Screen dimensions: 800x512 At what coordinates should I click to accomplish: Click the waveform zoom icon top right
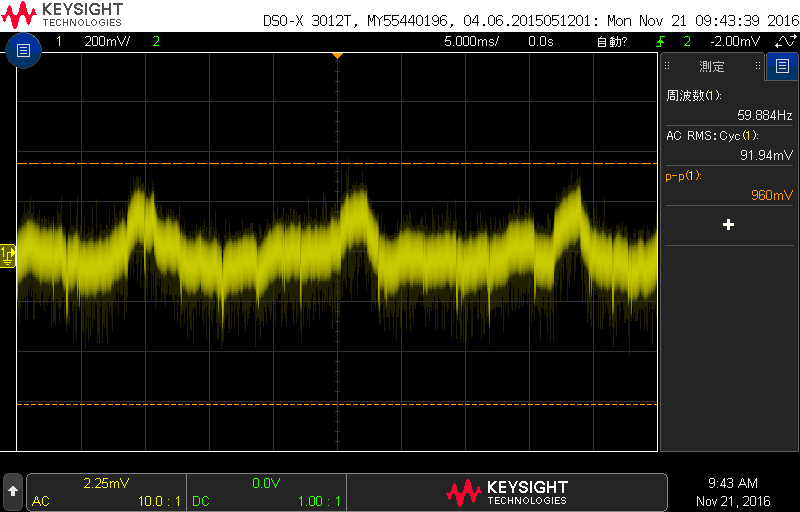780,41
